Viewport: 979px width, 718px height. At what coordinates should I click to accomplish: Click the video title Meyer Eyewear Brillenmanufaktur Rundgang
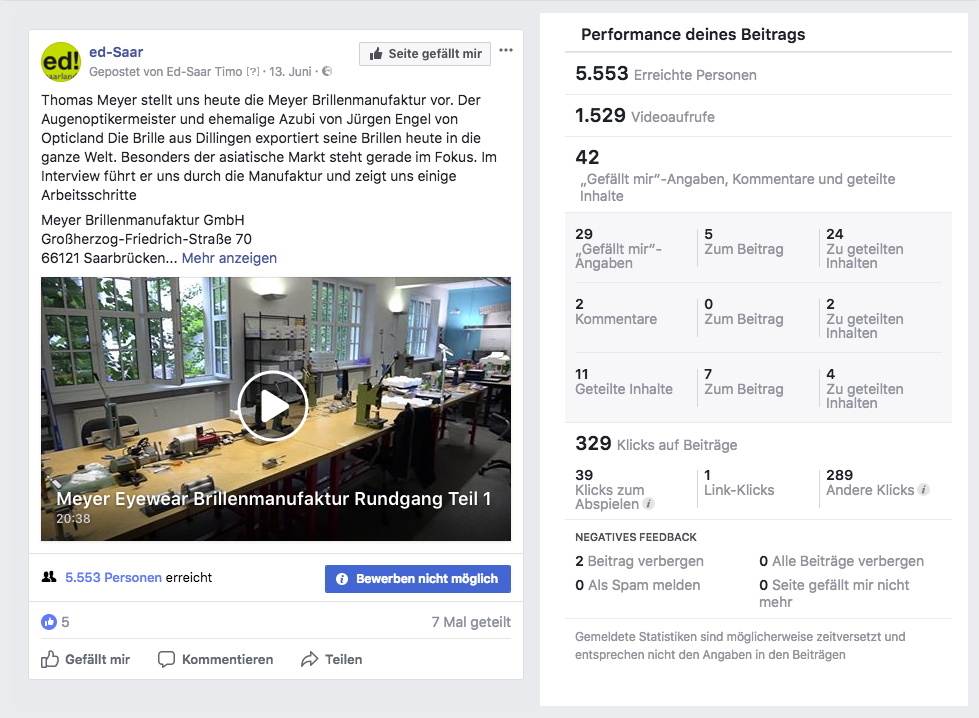click(x=273, y=498)
